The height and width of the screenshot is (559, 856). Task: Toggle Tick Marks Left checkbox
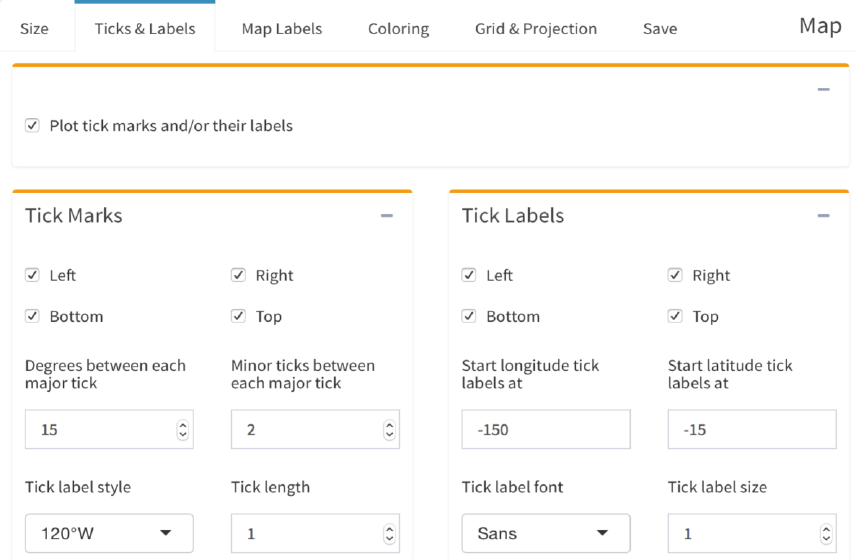pyautogui.click(x=32, y=275)
